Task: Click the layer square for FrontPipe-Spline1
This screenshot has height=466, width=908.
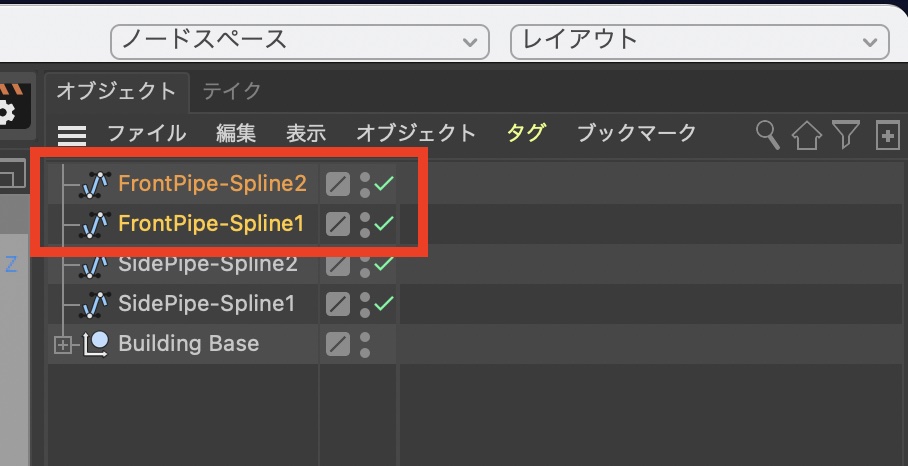Action: [x=338, y=224]
